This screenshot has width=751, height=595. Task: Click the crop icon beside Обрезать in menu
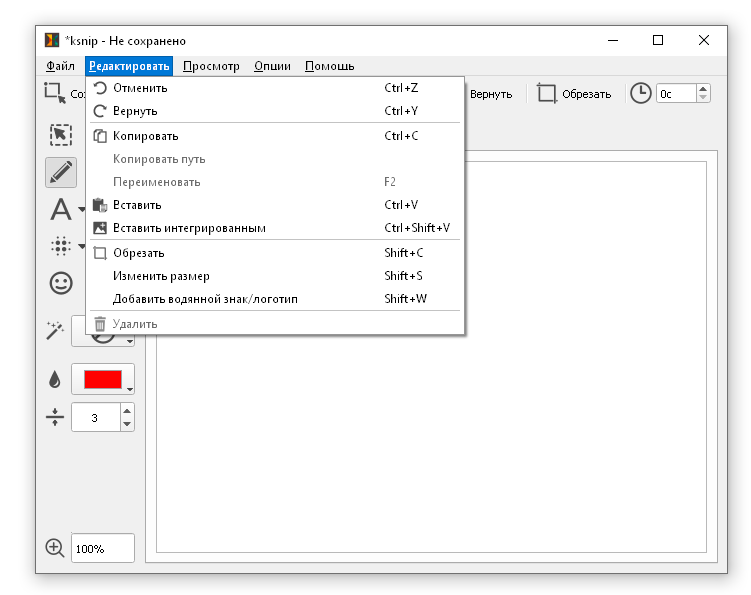point(100,253)
